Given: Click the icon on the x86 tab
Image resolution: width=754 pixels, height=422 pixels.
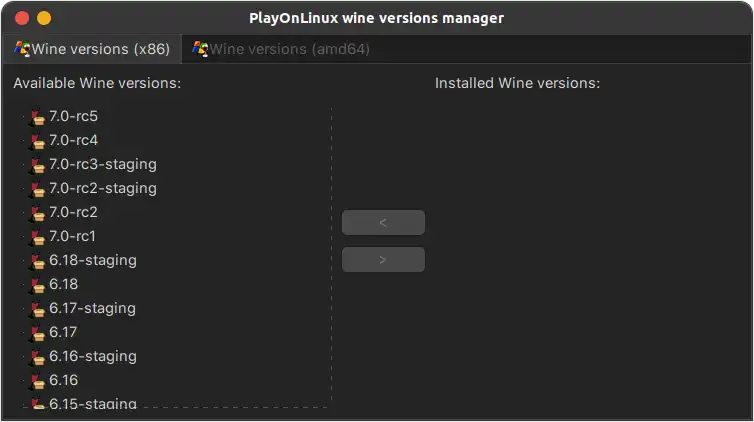Looking at the screenshot, I should click(22, 49).
